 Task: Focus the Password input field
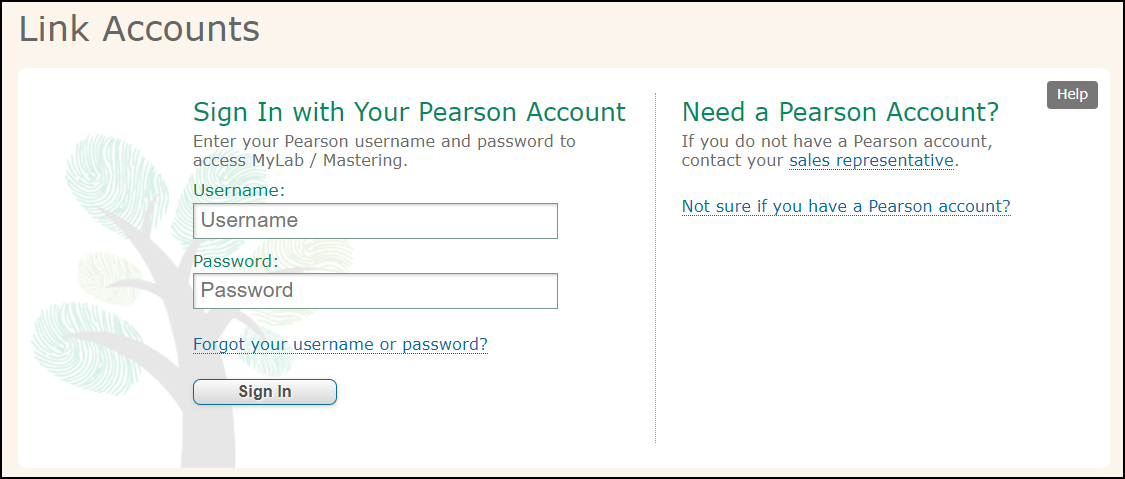[x=375, y=291]
